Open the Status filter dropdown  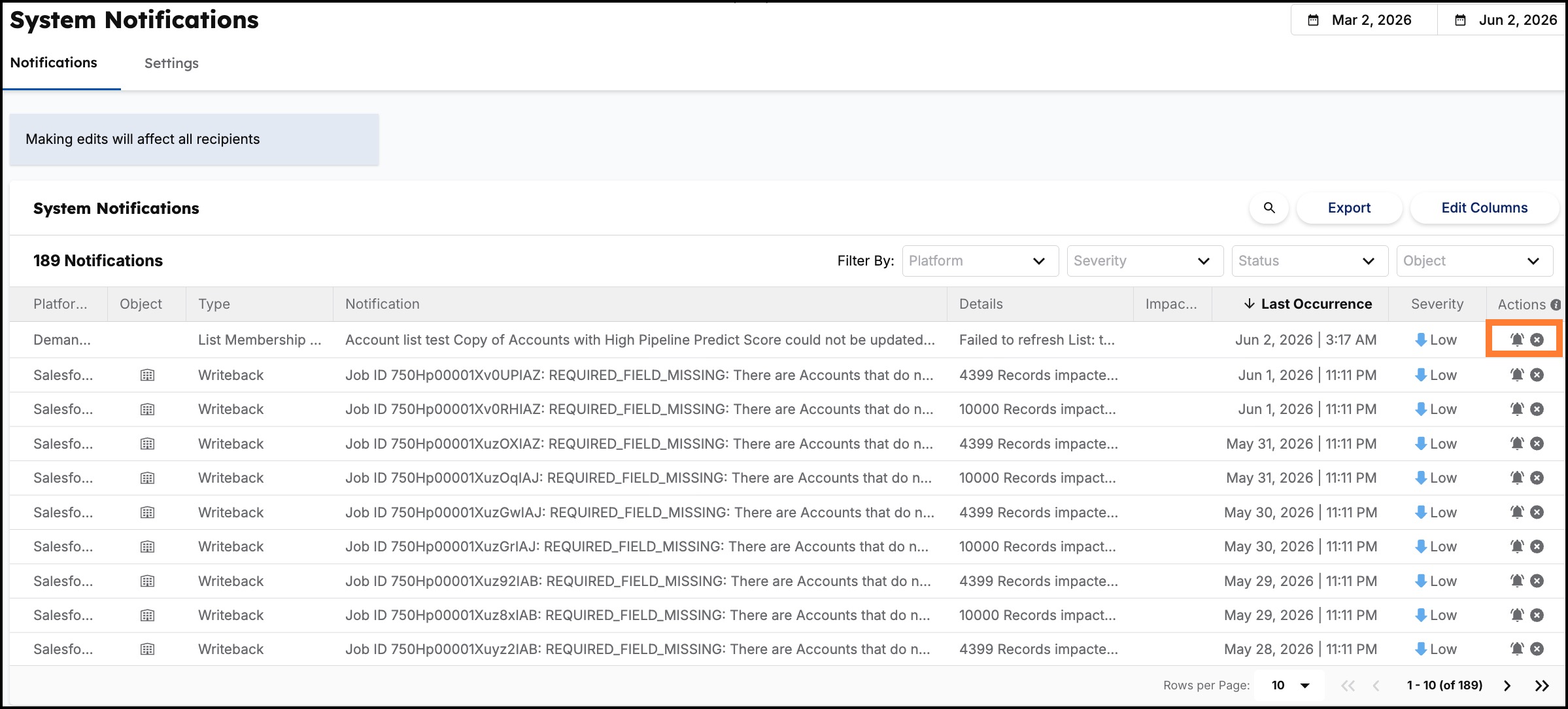coord(1310,261)
